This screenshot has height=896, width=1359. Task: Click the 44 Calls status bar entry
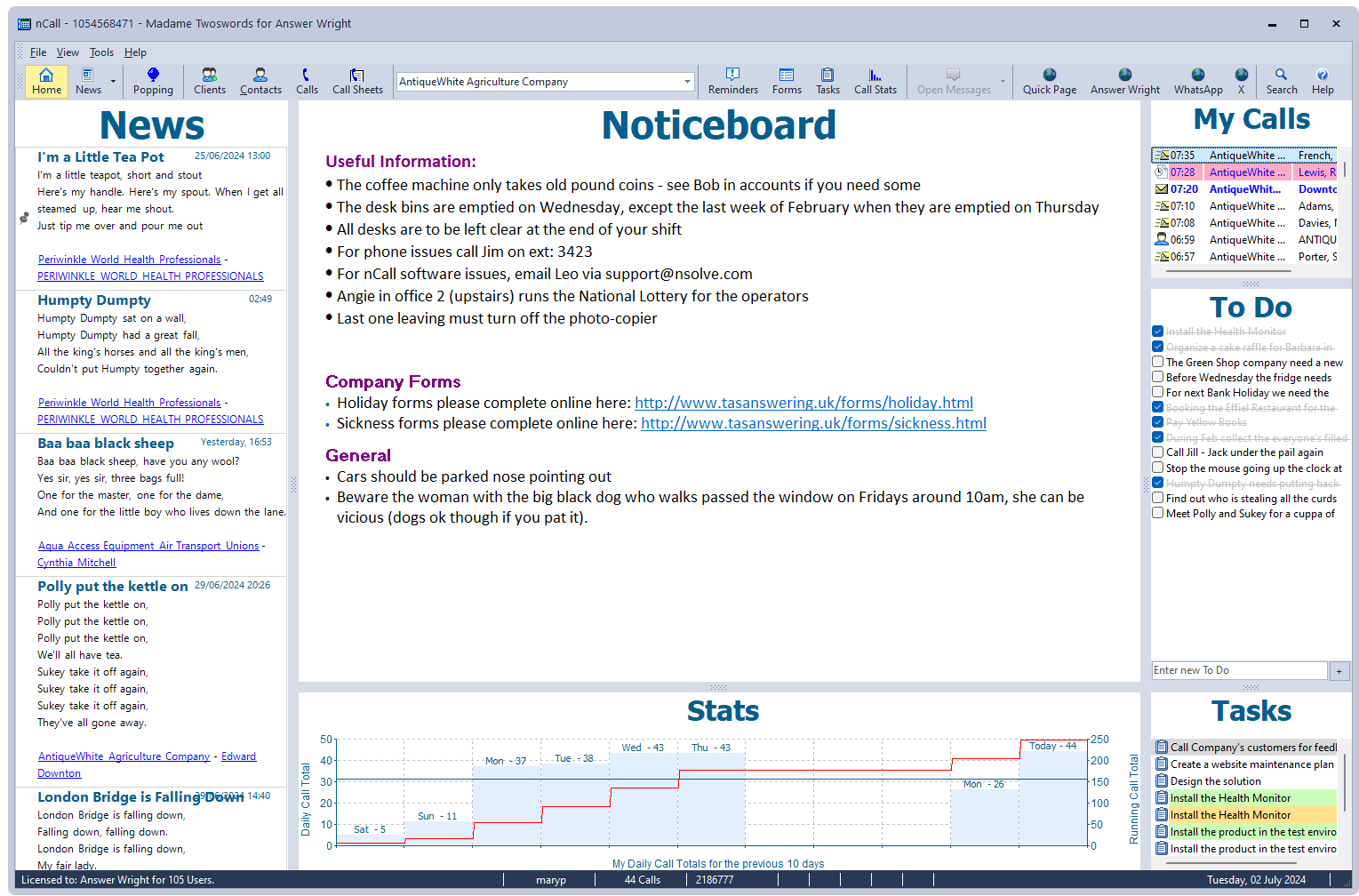click(x=642, y=880)
